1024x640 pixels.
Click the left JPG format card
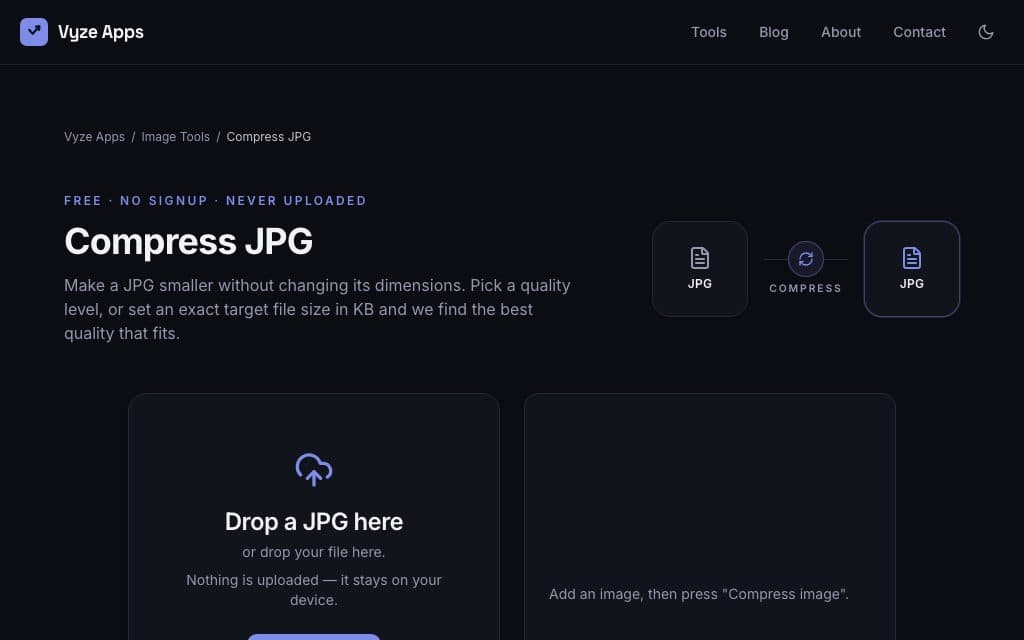click(x=699, y=269)
